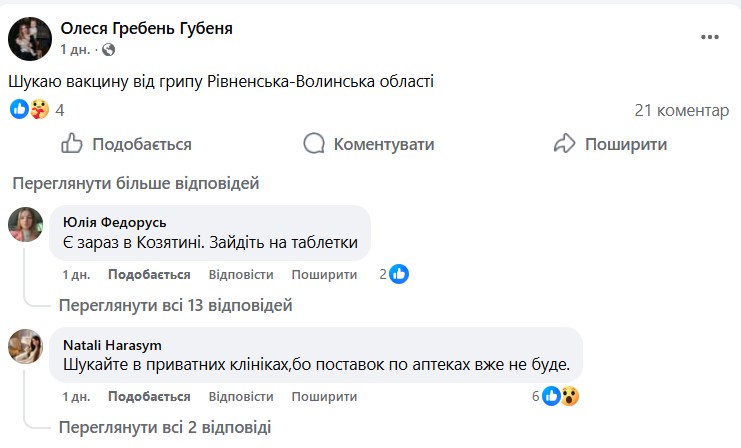Open Natali Harasym avatar
Screen dimensions: 741x448
(x=26, y=346)
